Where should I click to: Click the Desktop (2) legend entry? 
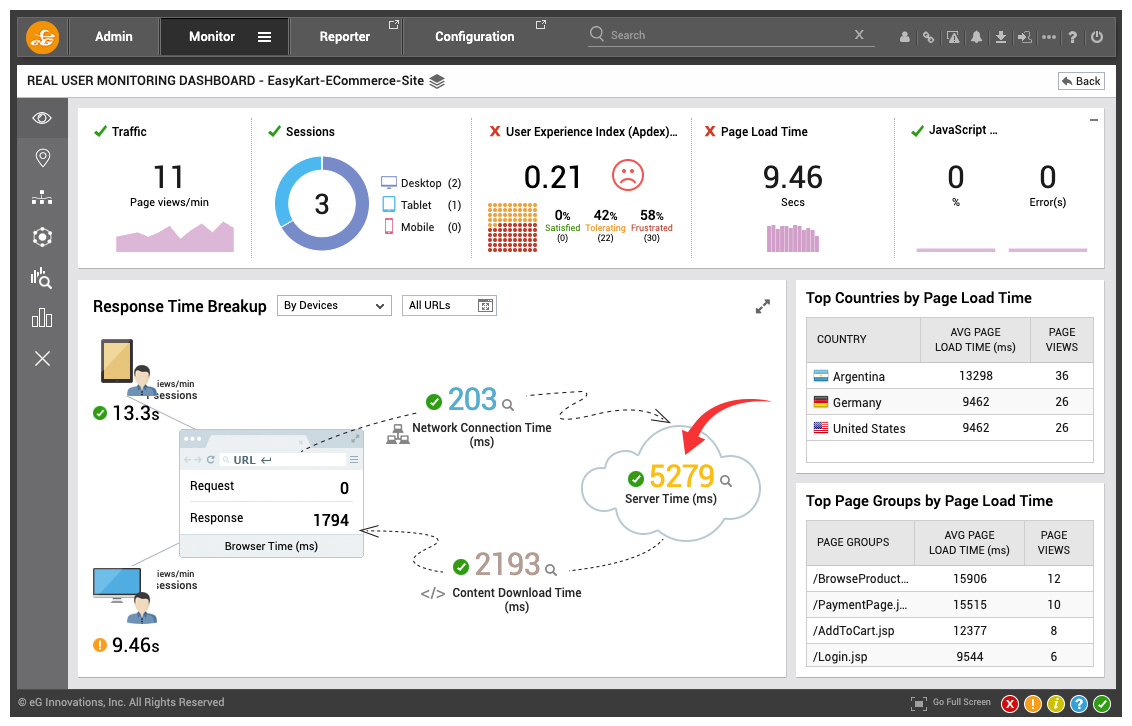[421, 183]
